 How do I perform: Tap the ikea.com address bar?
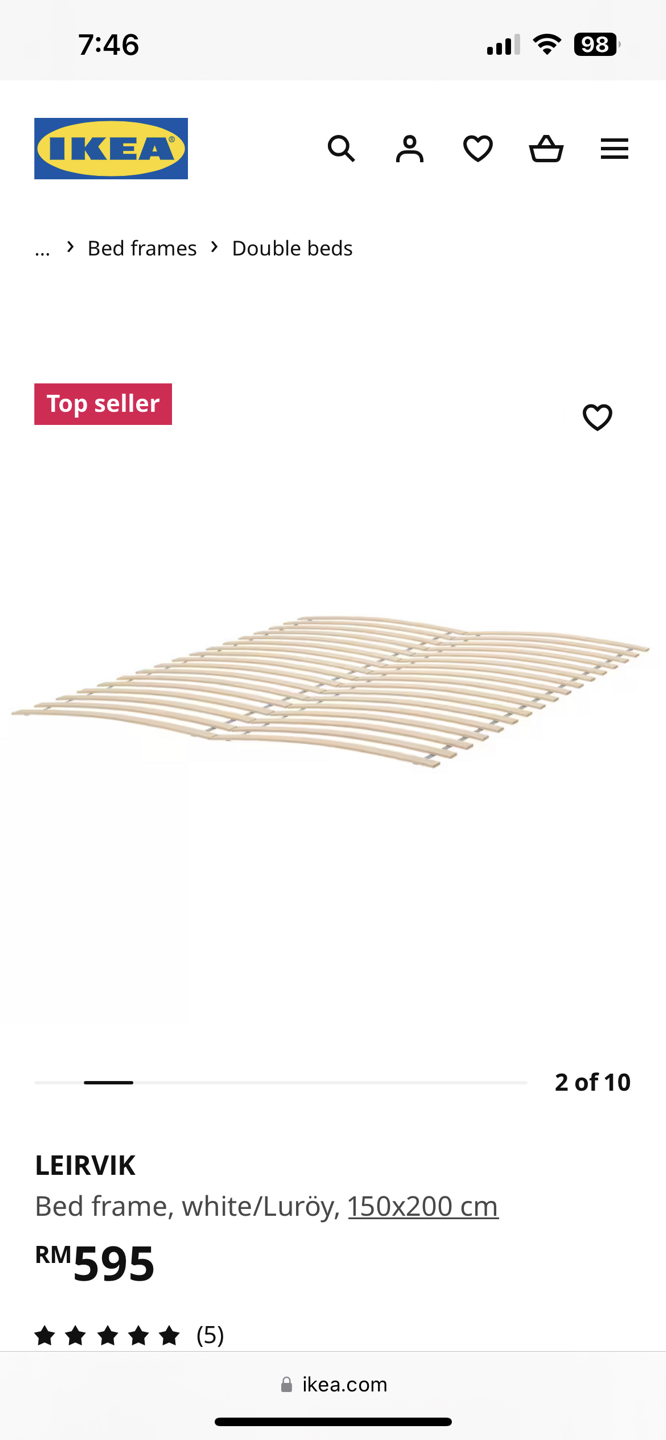point(333,1384)
